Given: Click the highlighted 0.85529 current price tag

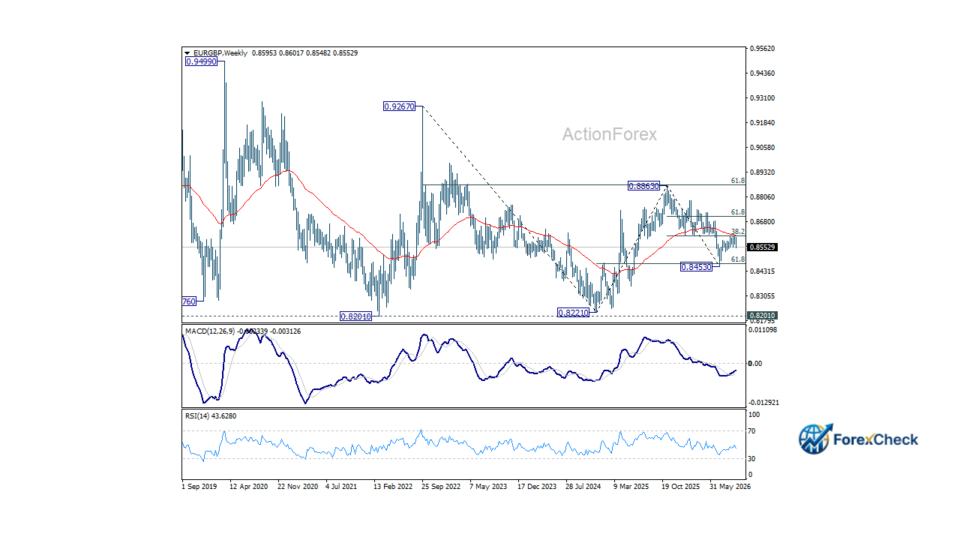Looking at the screenshot, I should coord(762,247).
